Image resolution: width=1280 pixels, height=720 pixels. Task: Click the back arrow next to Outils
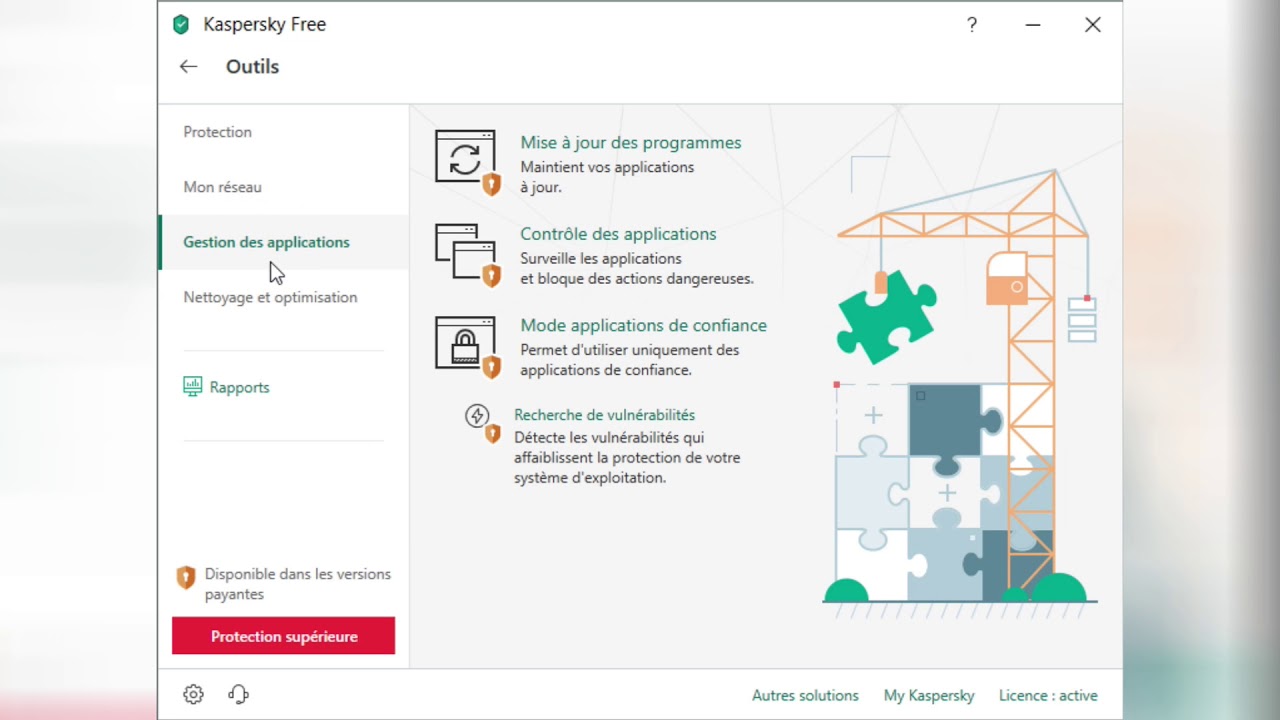(188, 67)
